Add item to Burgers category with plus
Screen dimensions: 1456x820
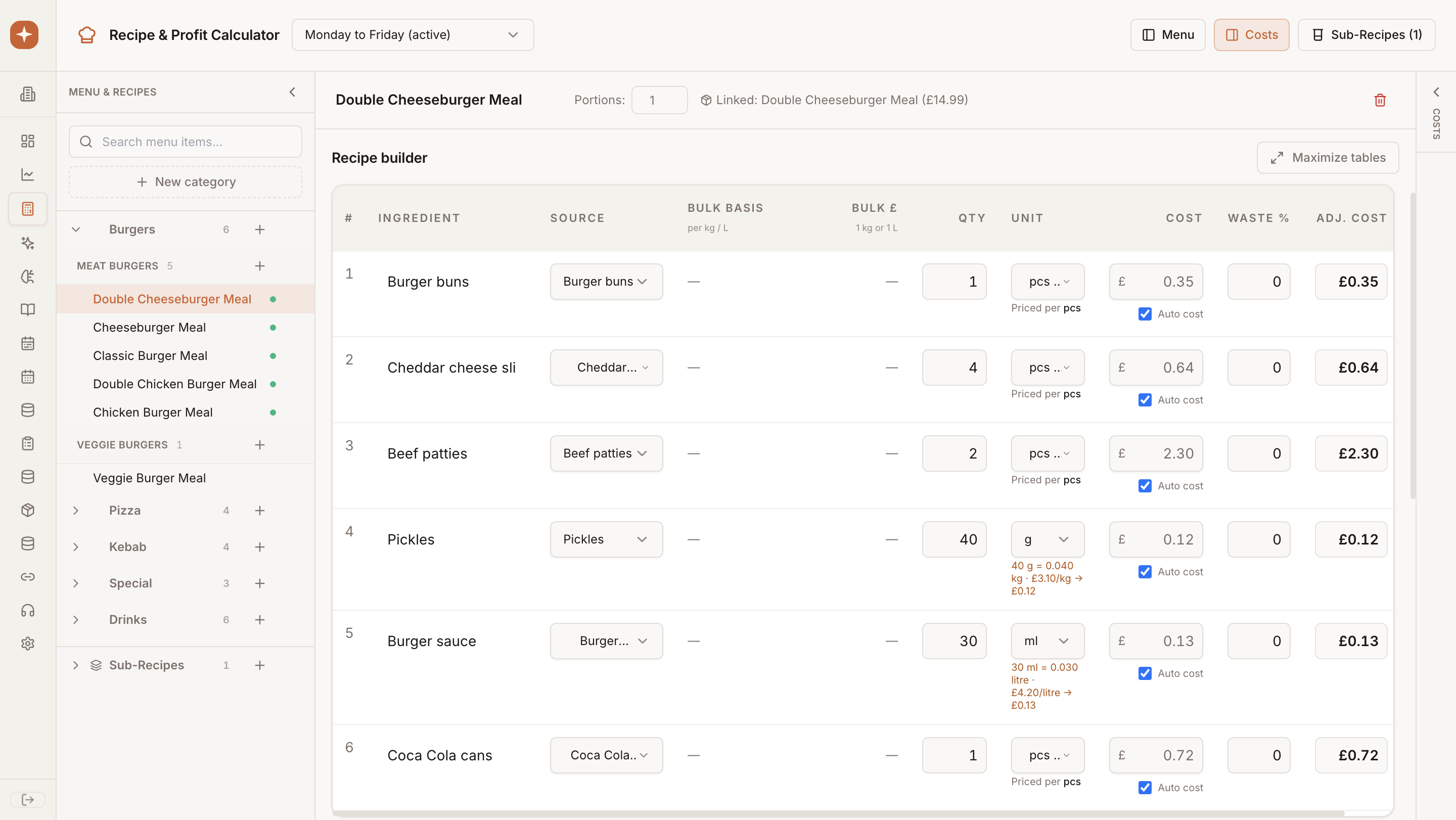[259, 230]
